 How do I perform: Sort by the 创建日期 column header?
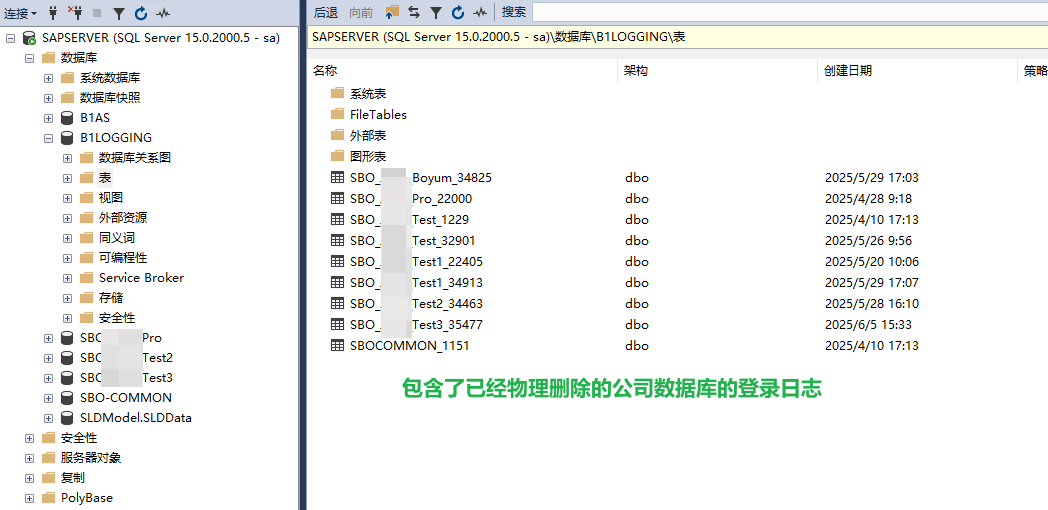click(x=918, y=71)
